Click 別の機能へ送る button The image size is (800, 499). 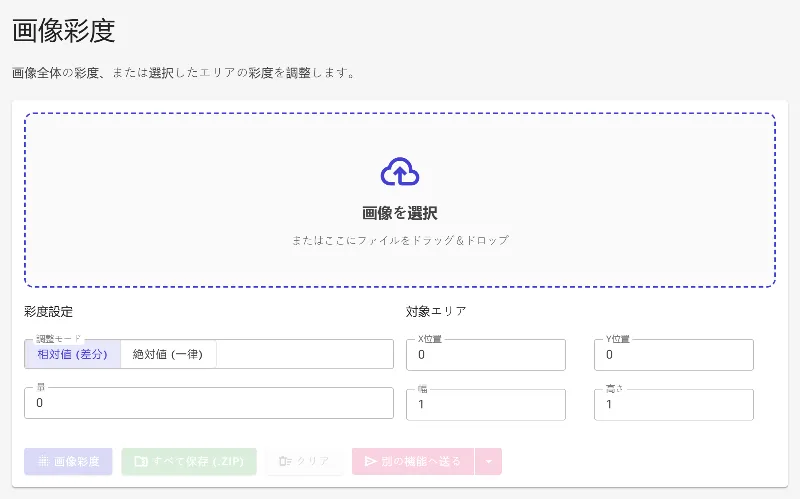tap(413, 461)
